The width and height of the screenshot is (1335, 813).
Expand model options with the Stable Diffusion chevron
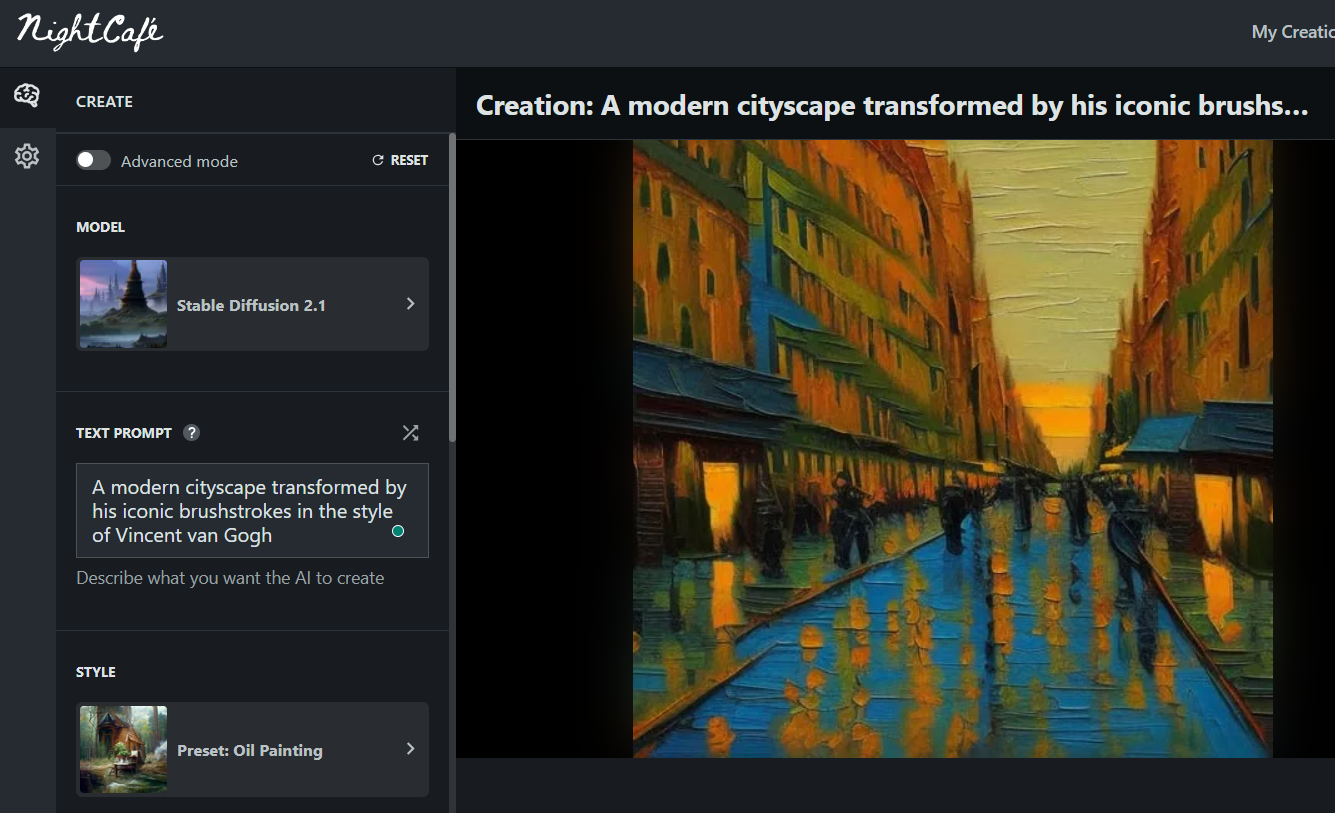coord(410,304)
